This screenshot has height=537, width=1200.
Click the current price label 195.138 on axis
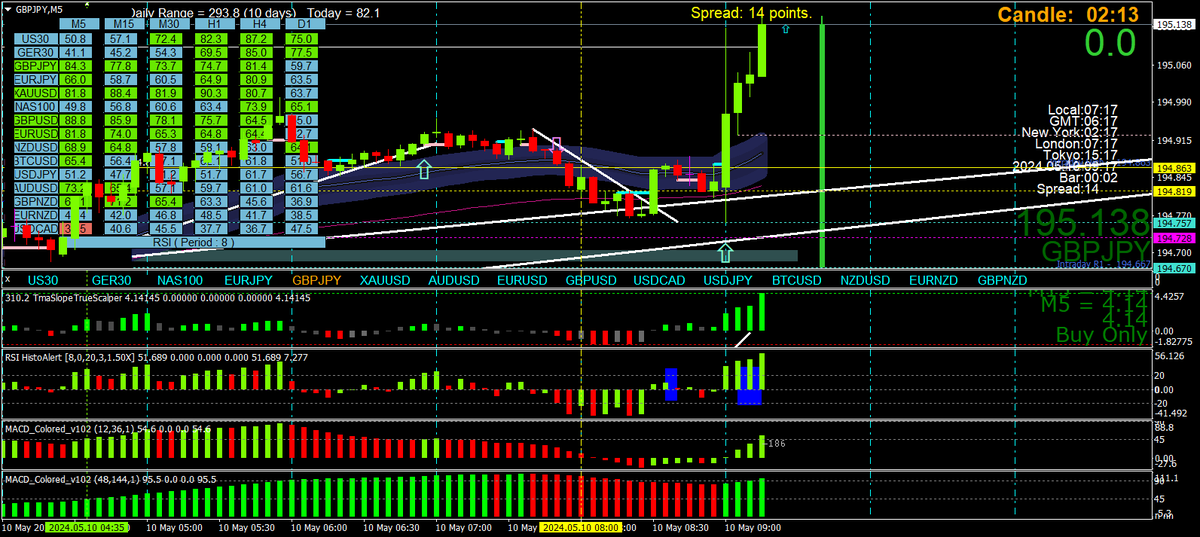pos(1176,24)
